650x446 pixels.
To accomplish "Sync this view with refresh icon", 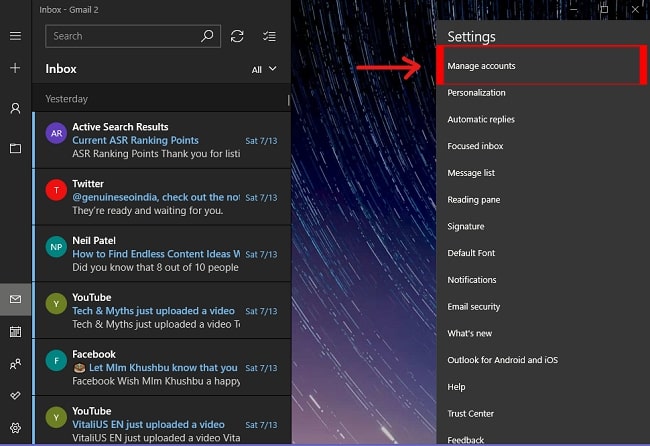I will pos(237,36).
